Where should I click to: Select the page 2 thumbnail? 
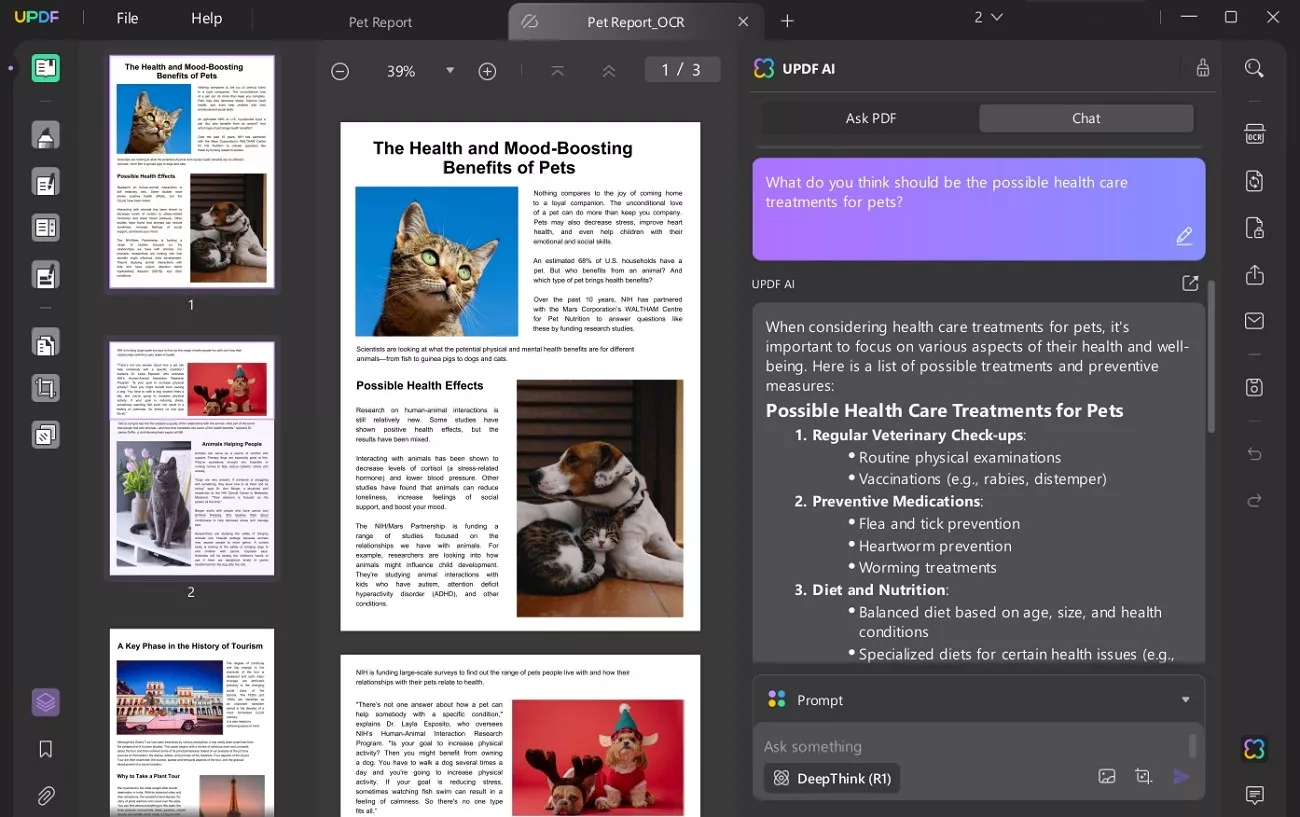click(191, 458)
